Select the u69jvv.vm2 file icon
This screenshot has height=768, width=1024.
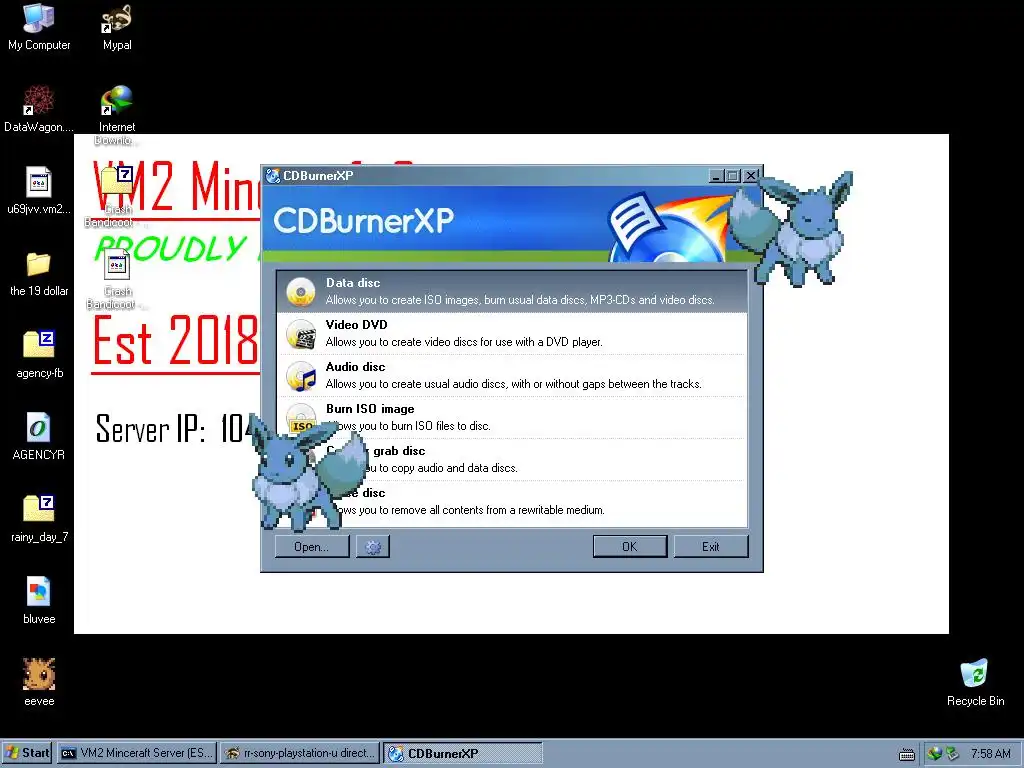tap(39, 182)
